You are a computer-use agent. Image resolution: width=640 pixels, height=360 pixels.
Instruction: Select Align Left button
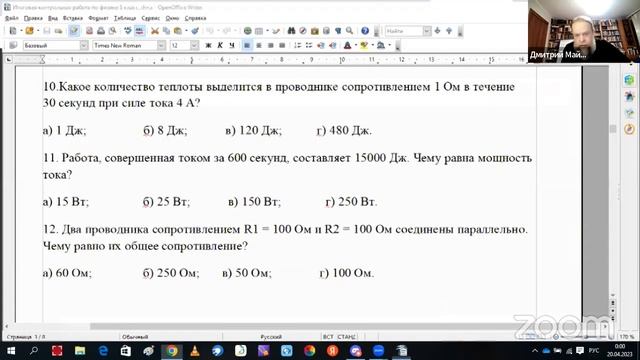[247, 45]
